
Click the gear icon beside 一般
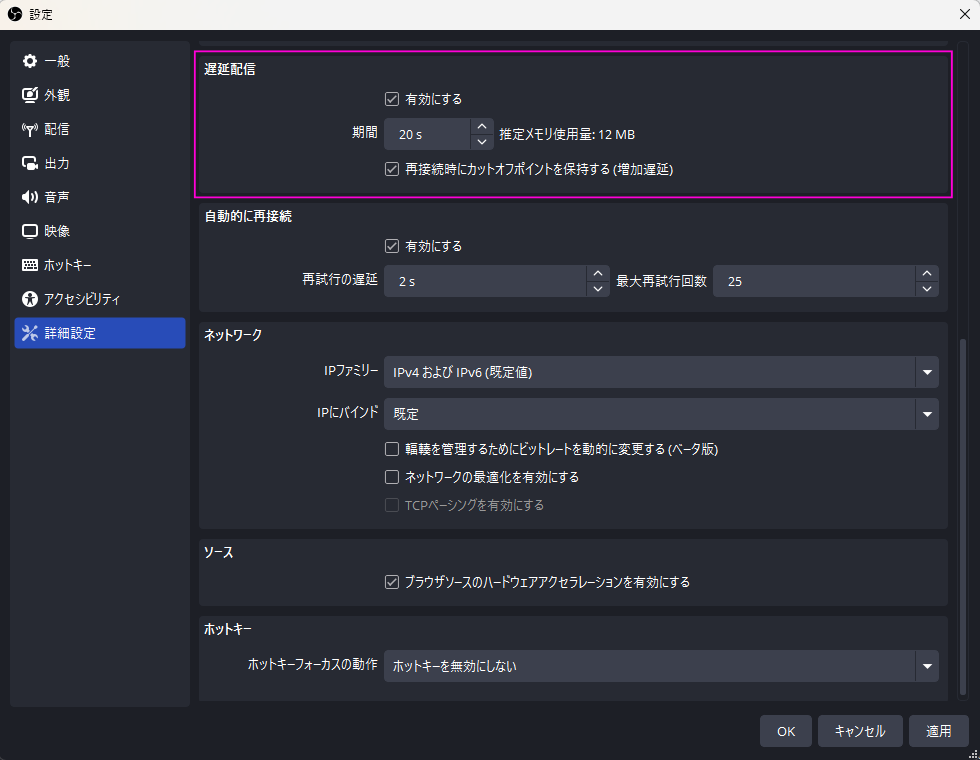click(29, 61)
